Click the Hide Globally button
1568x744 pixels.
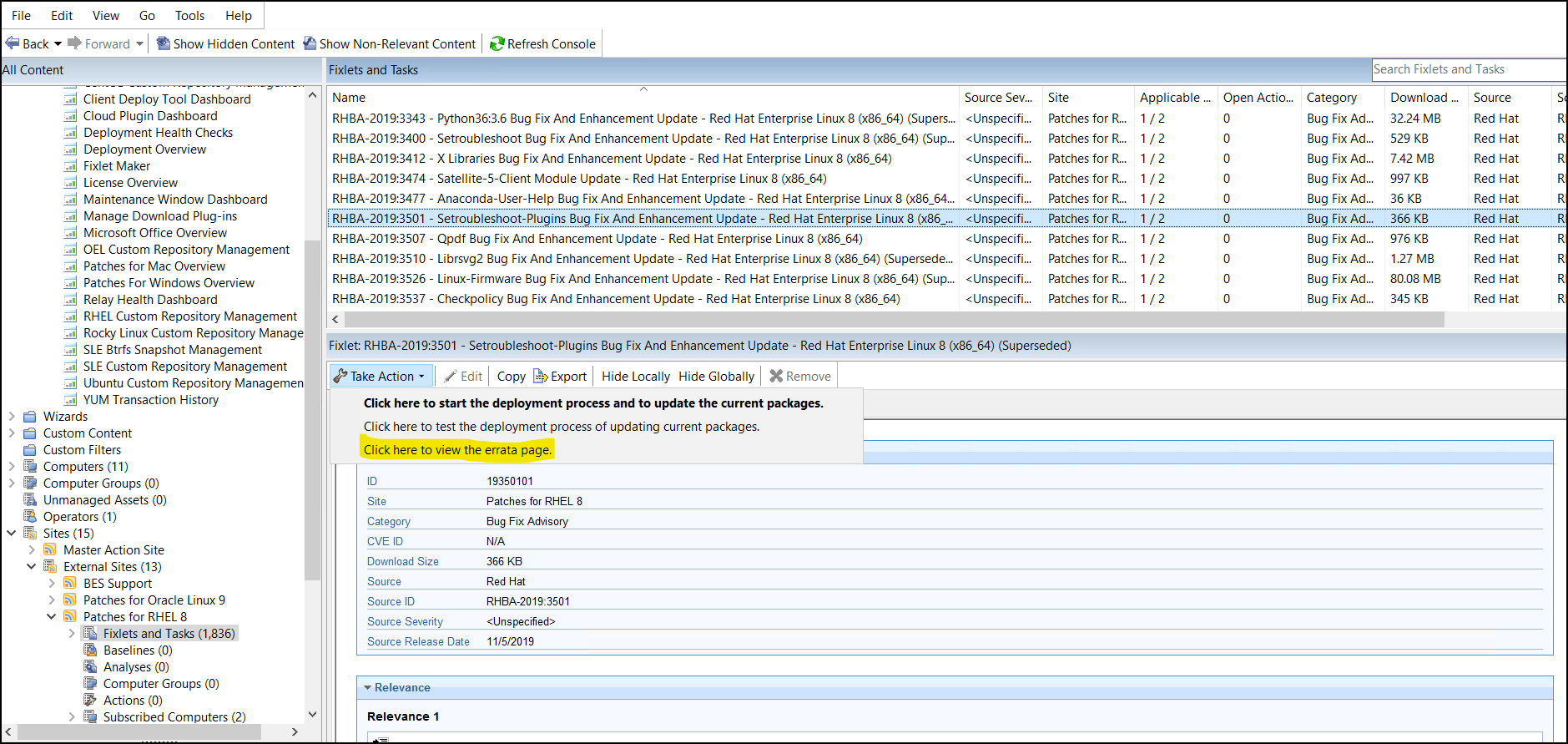716,377
